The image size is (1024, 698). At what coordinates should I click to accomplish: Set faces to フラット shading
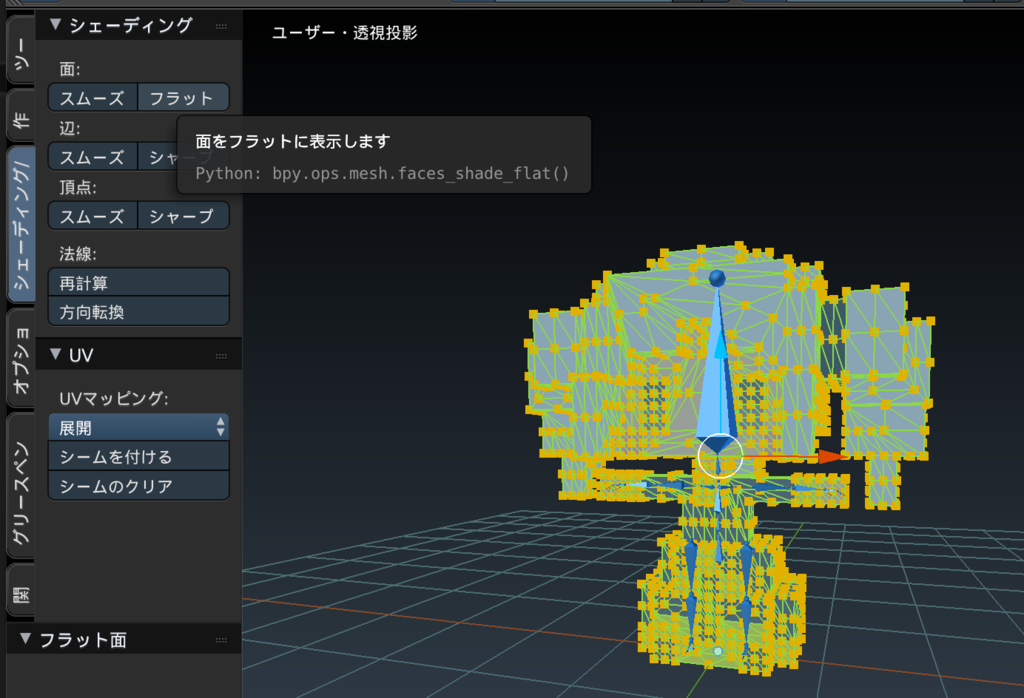pyautogui.click(x=184, y=97)
